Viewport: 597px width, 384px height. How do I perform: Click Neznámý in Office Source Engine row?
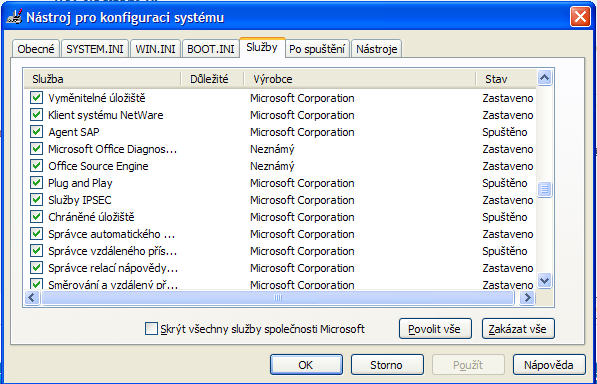(272, 166)
